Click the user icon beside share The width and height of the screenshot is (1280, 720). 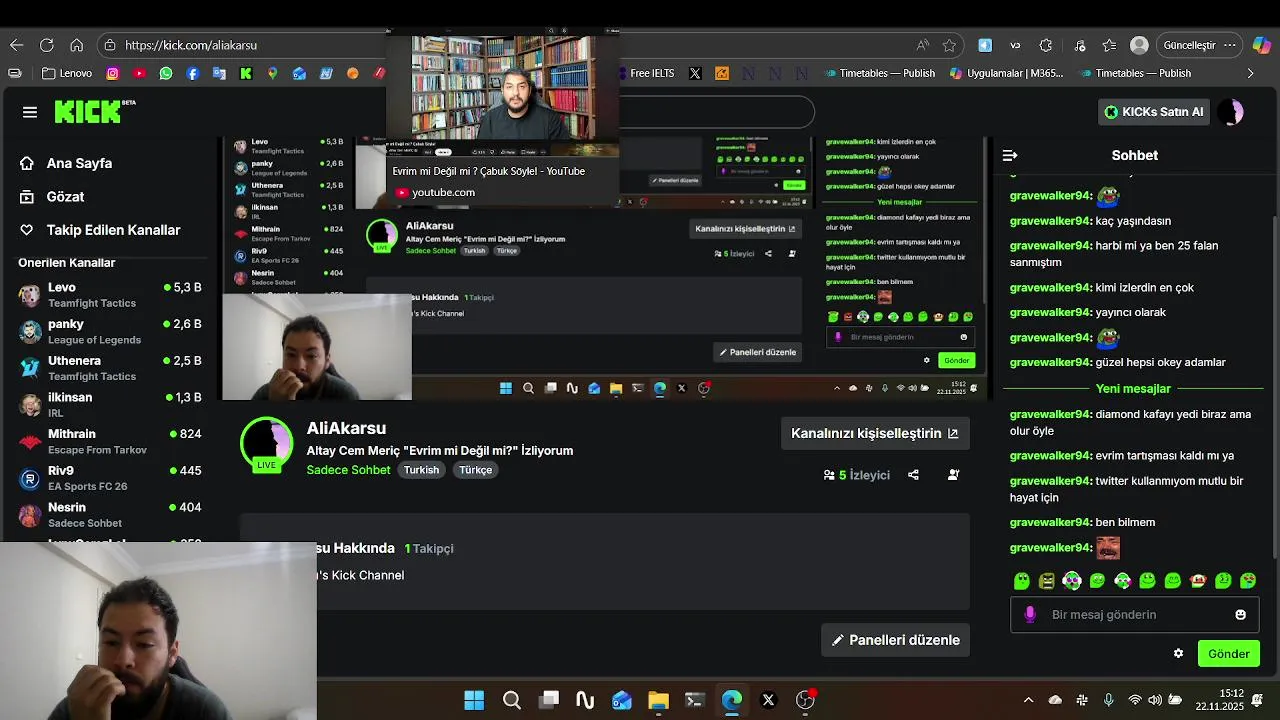[x=953, y=475]
